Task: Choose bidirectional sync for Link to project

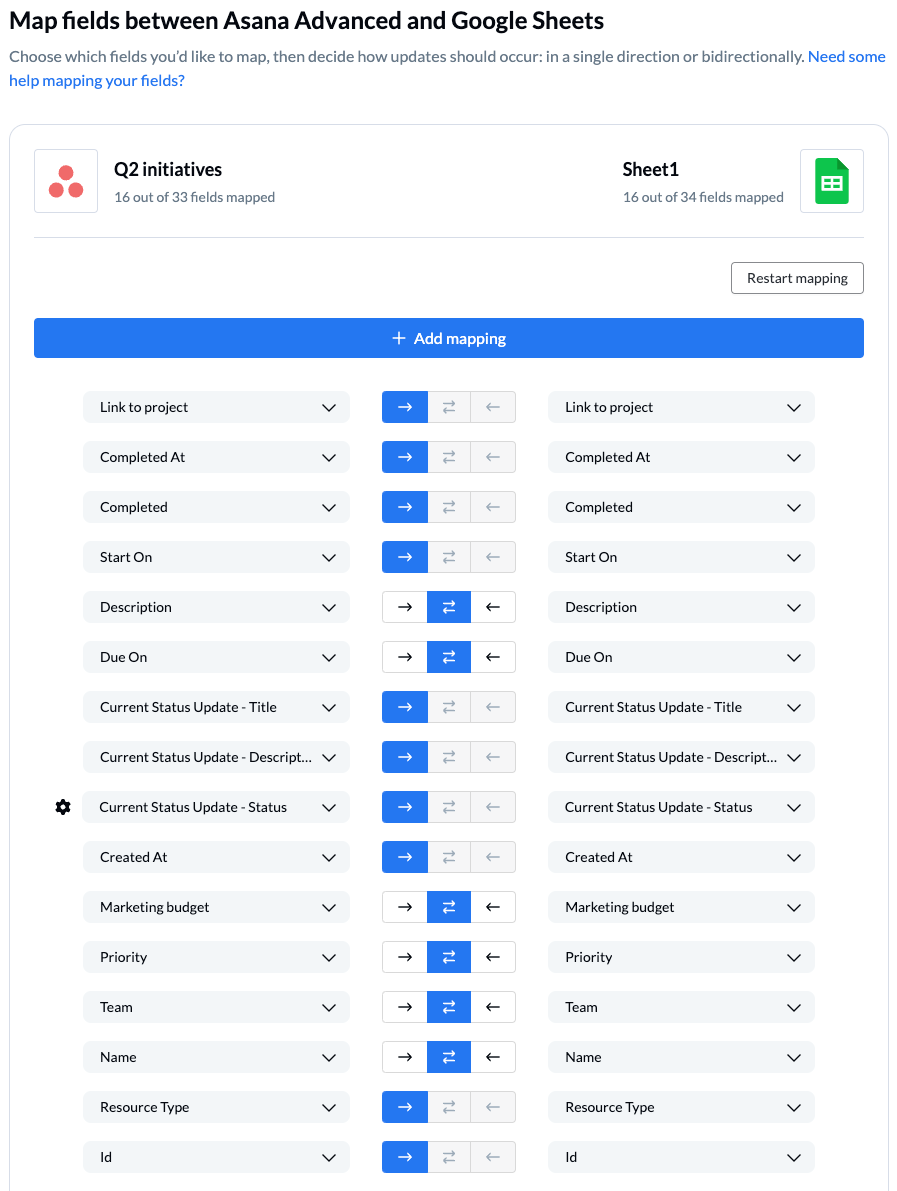Action: (x=449, y=407)
